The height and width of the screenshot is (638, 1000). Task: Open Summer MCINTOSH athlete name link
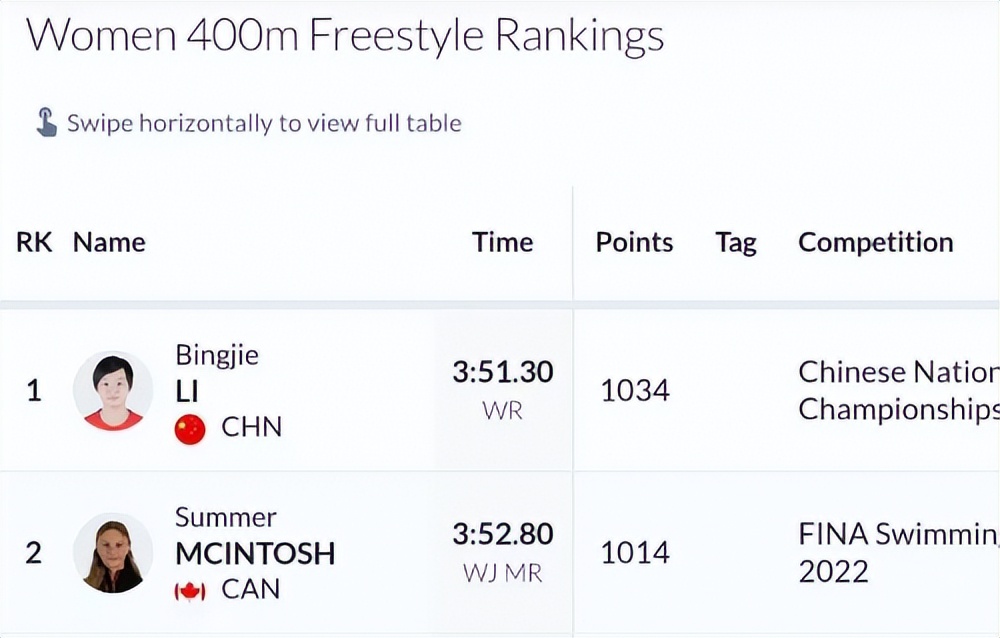point(254,536)
